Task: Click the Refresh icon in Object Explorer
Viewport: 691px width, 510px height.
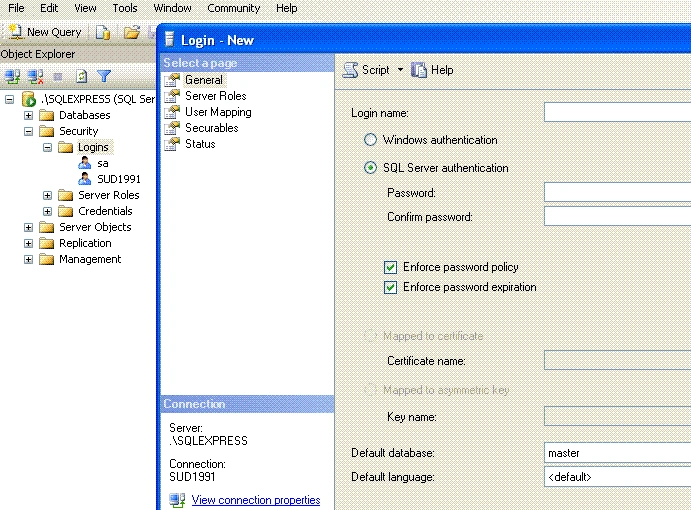Action: [81, 77]
